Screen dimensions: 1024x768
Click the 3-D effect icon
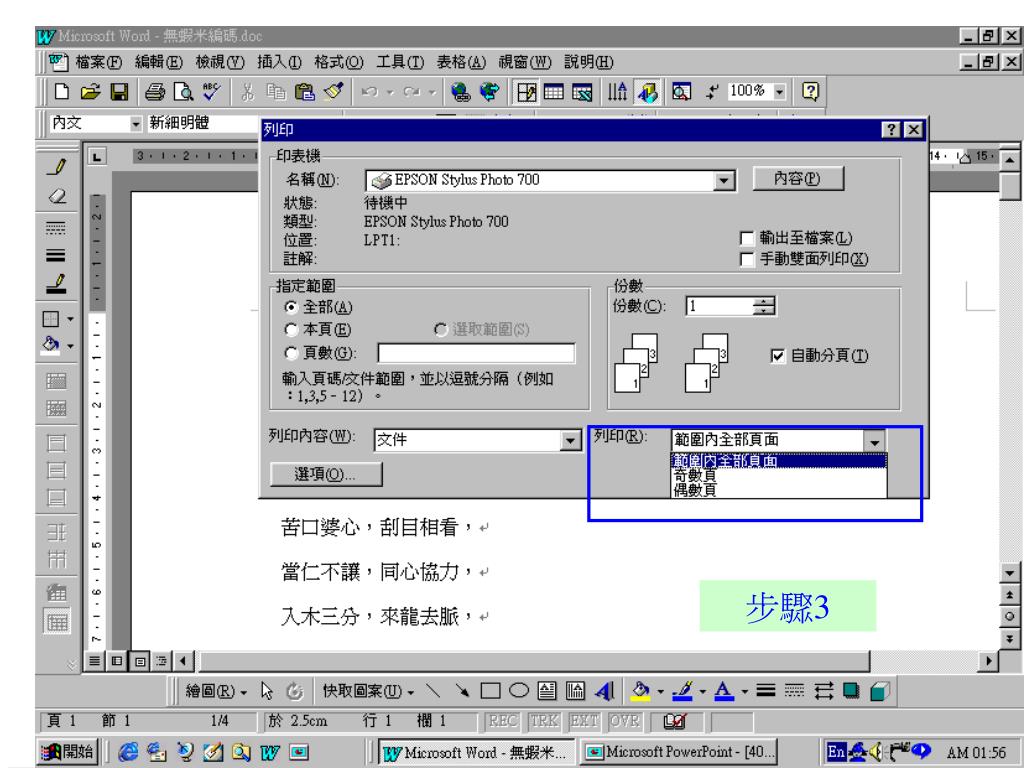(879, 690)
